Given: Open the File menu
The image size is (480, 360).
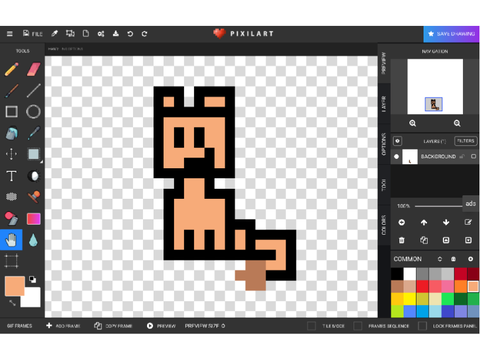Looking at the screenshot, I should point(33,34).
